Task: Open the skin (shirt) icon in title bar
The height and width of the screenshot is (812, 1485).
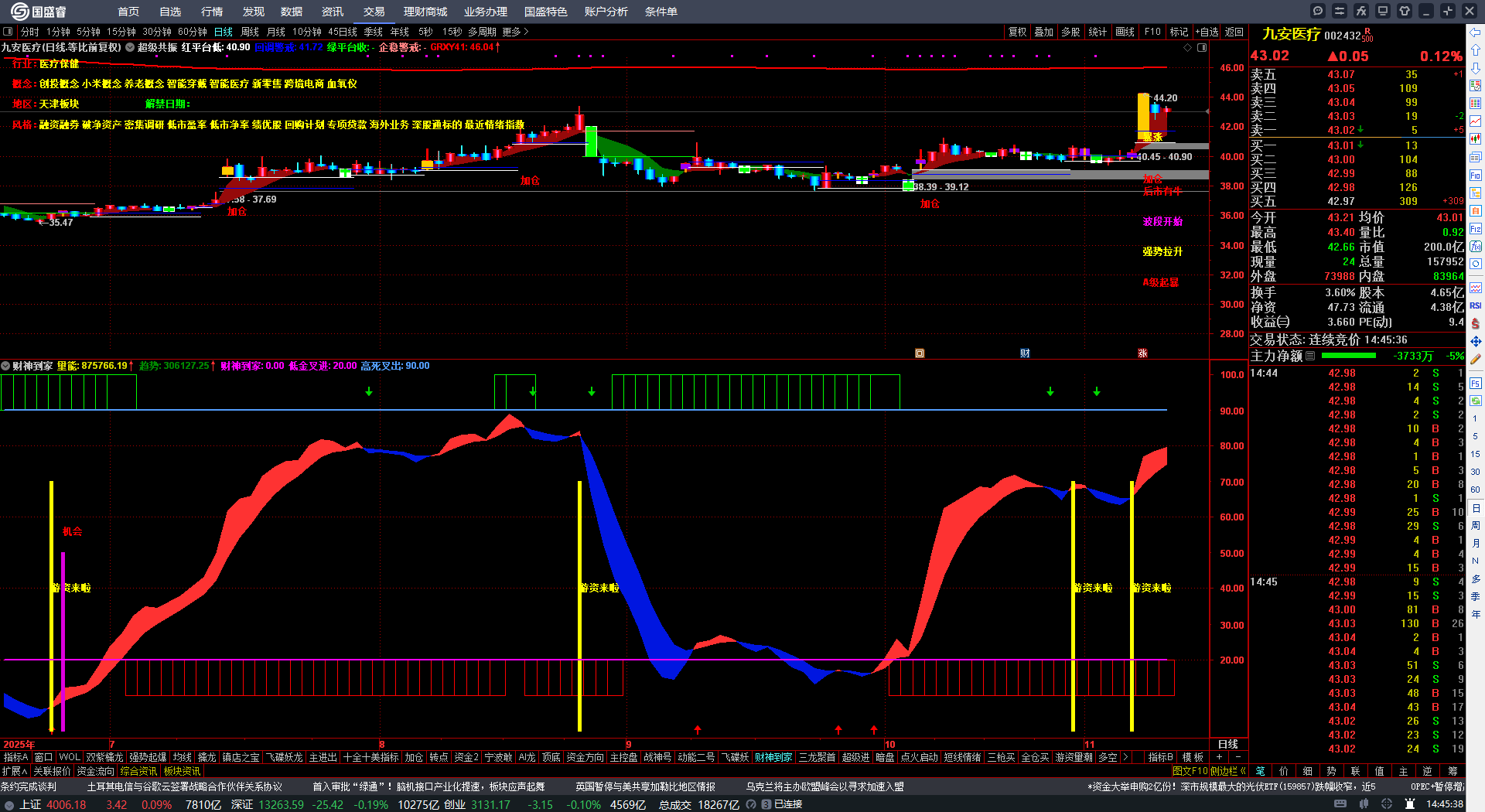Action: point(1405,11)
